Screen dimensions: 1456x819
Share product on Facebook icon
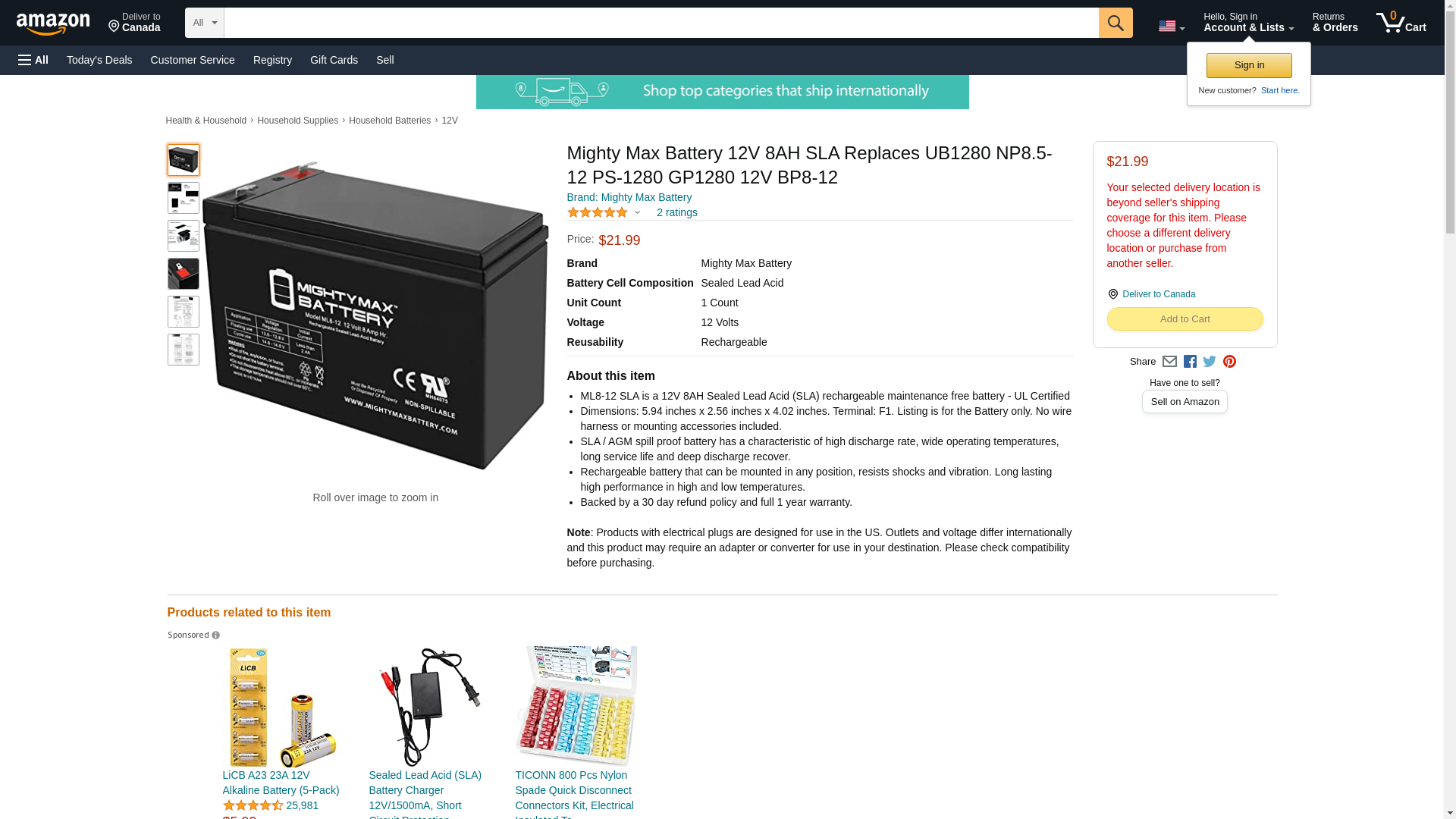click(x=1190, y=362)
